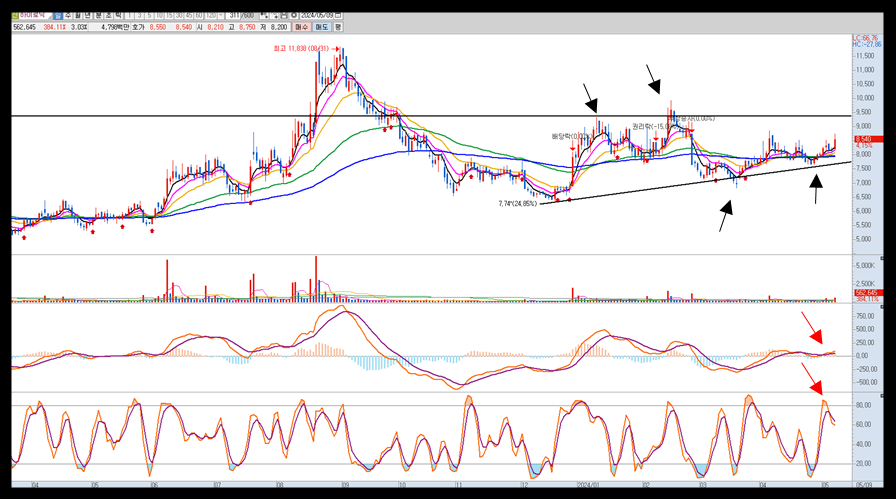Switch to the yearly (년) chart period
The width and height of the screenshot is (896, 499).
(87, 15)
